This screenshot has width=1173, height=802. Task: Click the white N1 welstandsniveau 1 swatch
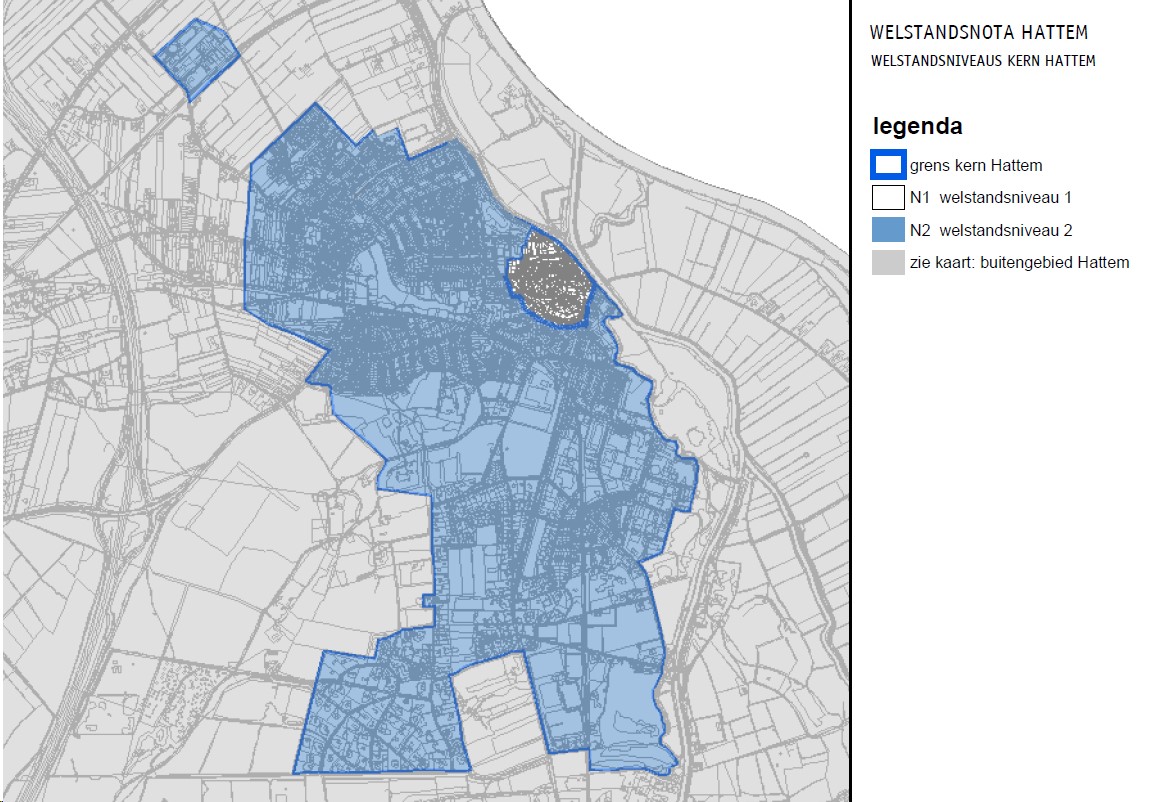(x=888, y=198)
